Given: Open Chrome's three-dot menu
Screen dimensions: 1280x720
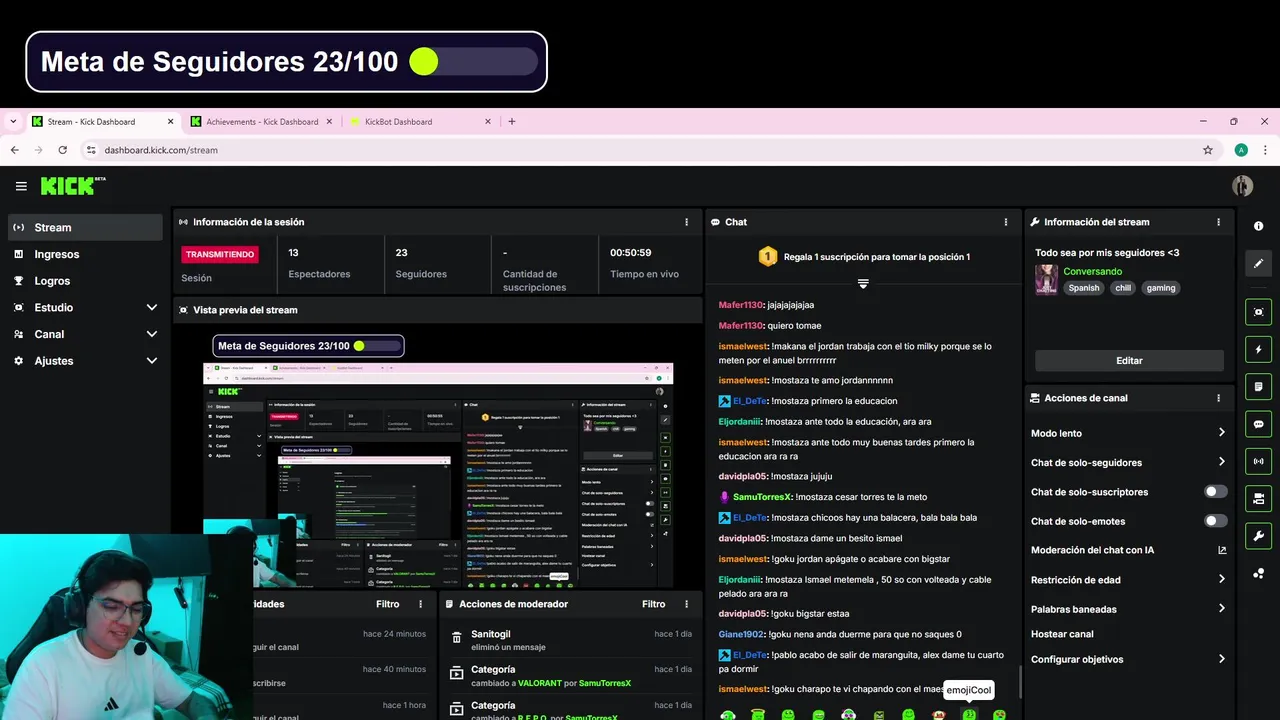Looking at the screenshot, I should click(1265, 150).
